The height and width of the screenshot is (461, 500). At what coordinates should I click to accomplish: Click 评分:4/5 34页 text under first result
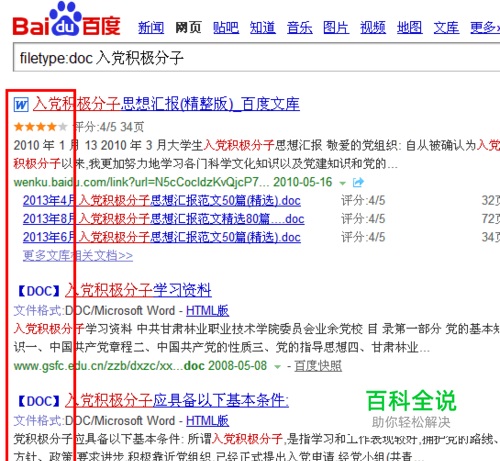pyautogui.click(x=109, y=127)
